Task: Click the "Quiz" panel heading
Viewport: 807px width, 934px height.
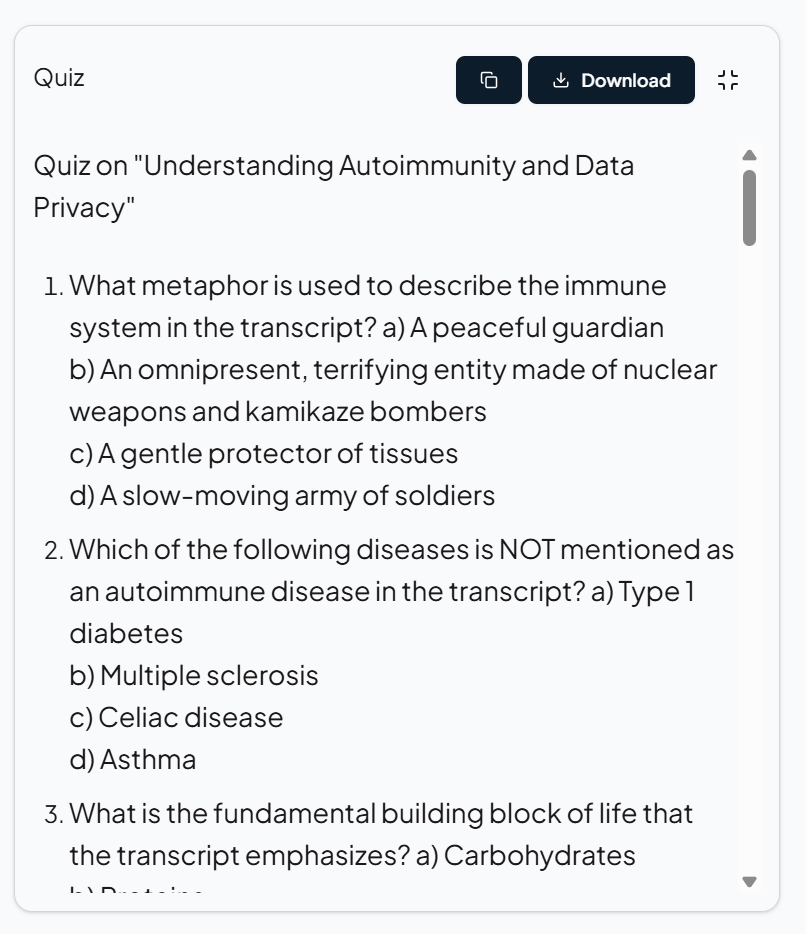Action: [x=59, y=78]
